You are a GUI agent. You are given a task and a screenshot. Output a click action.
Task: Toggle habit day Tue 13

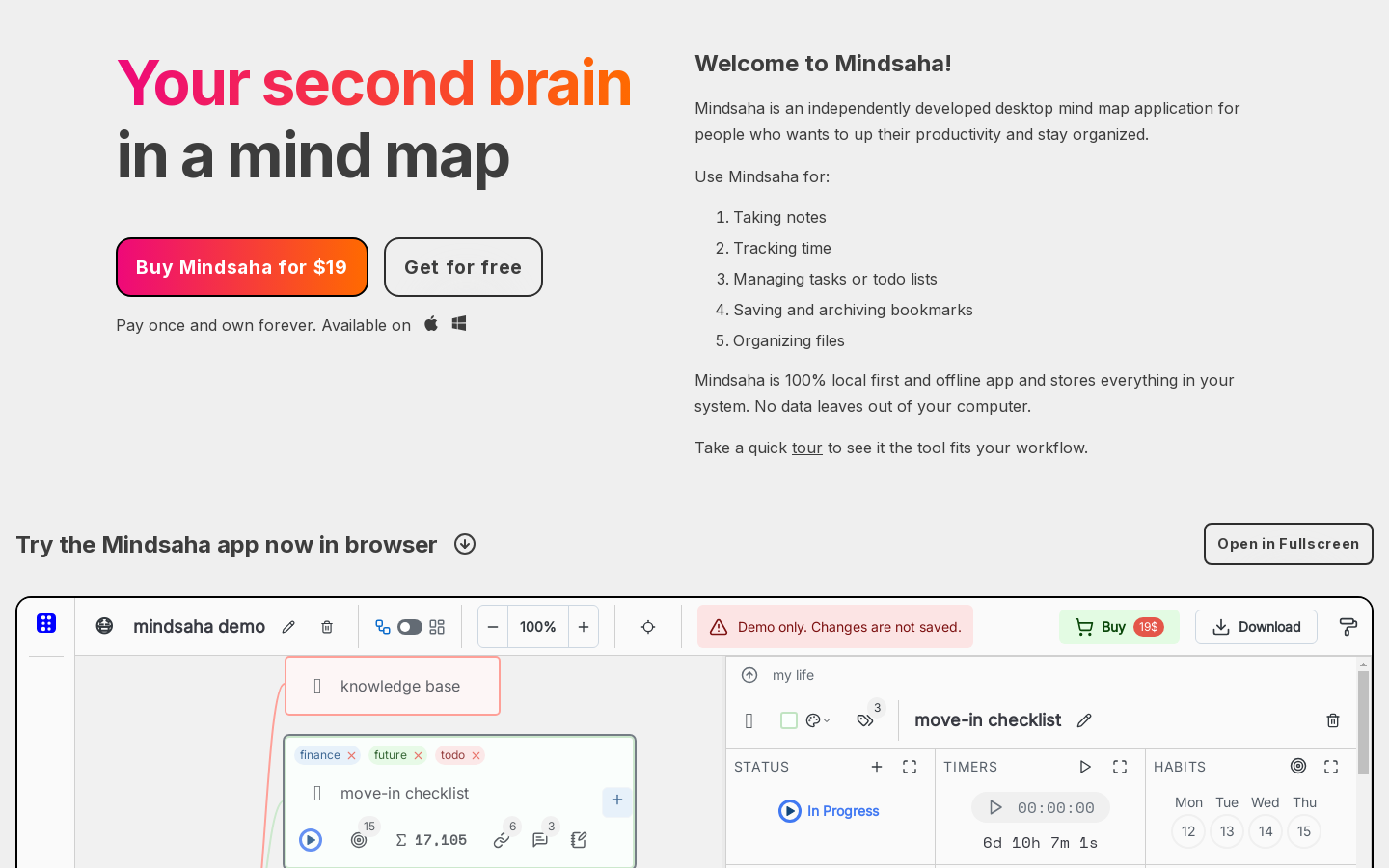click(x=1227, y=831)
